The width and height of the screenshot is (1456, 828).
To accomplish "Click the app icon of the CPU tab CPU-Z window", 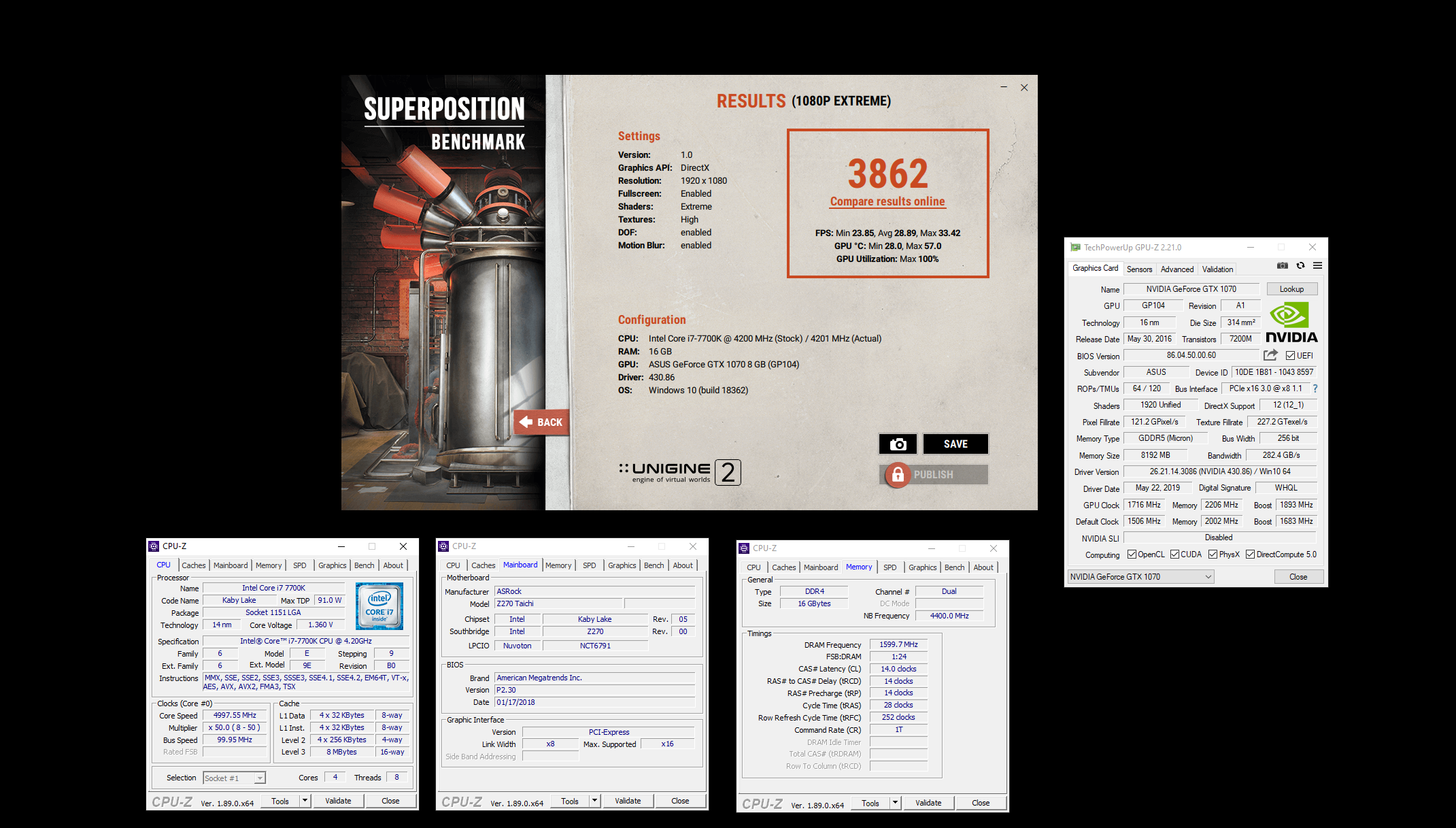I will [x=154, y=546].
